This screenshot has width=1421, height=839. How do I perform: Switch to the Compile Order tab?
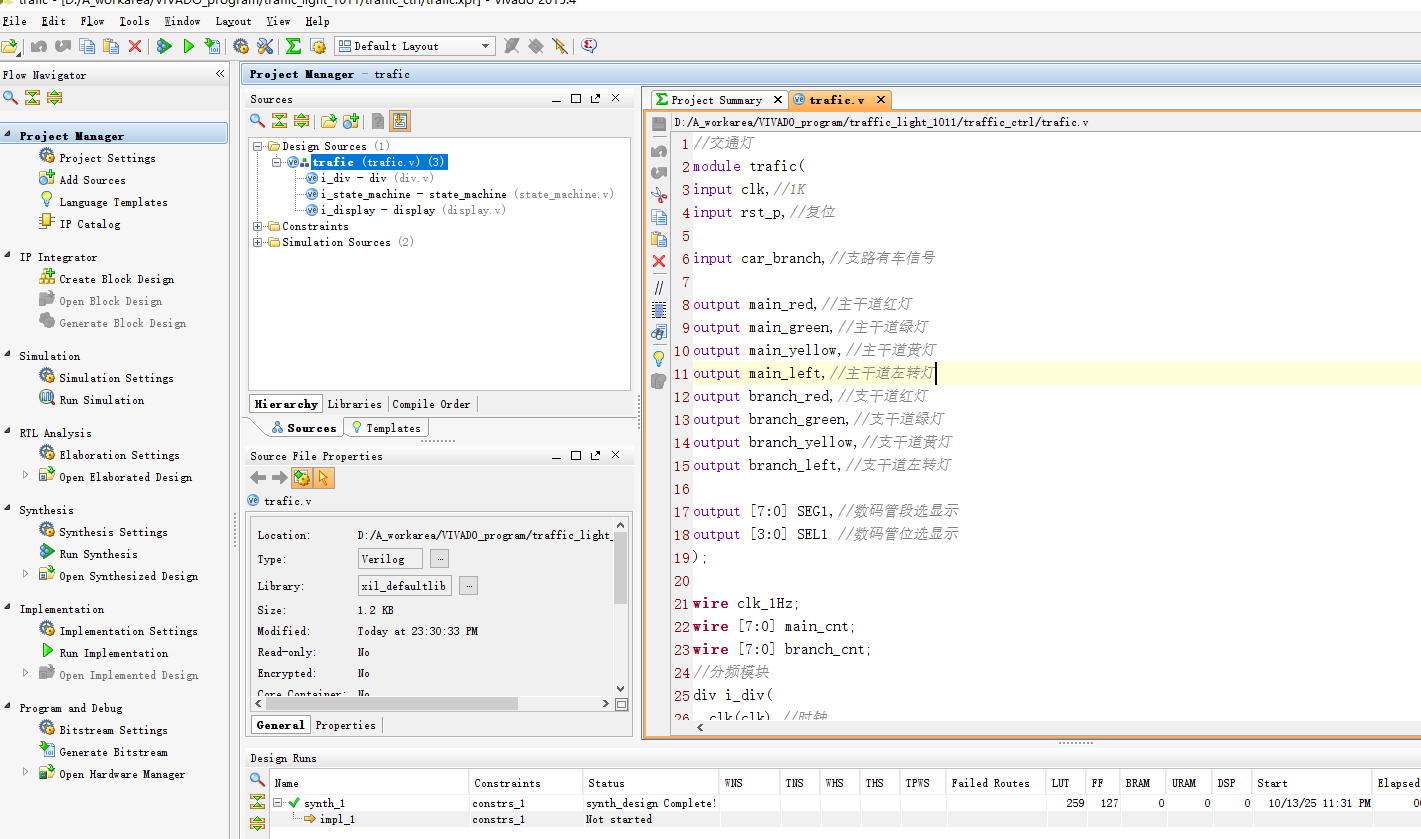click(431, 404)
